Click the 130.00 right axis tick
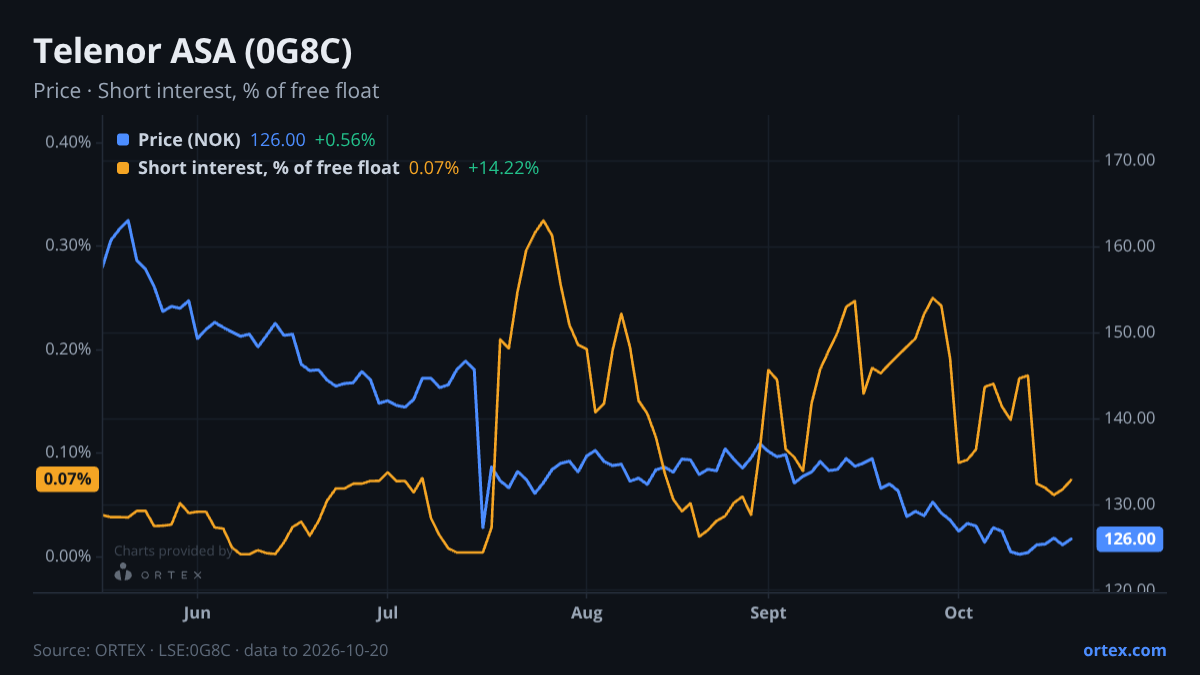Image resolution: width=1200 pixels, height=675 pixels. pyautogui.click(x=1130, y=504)
